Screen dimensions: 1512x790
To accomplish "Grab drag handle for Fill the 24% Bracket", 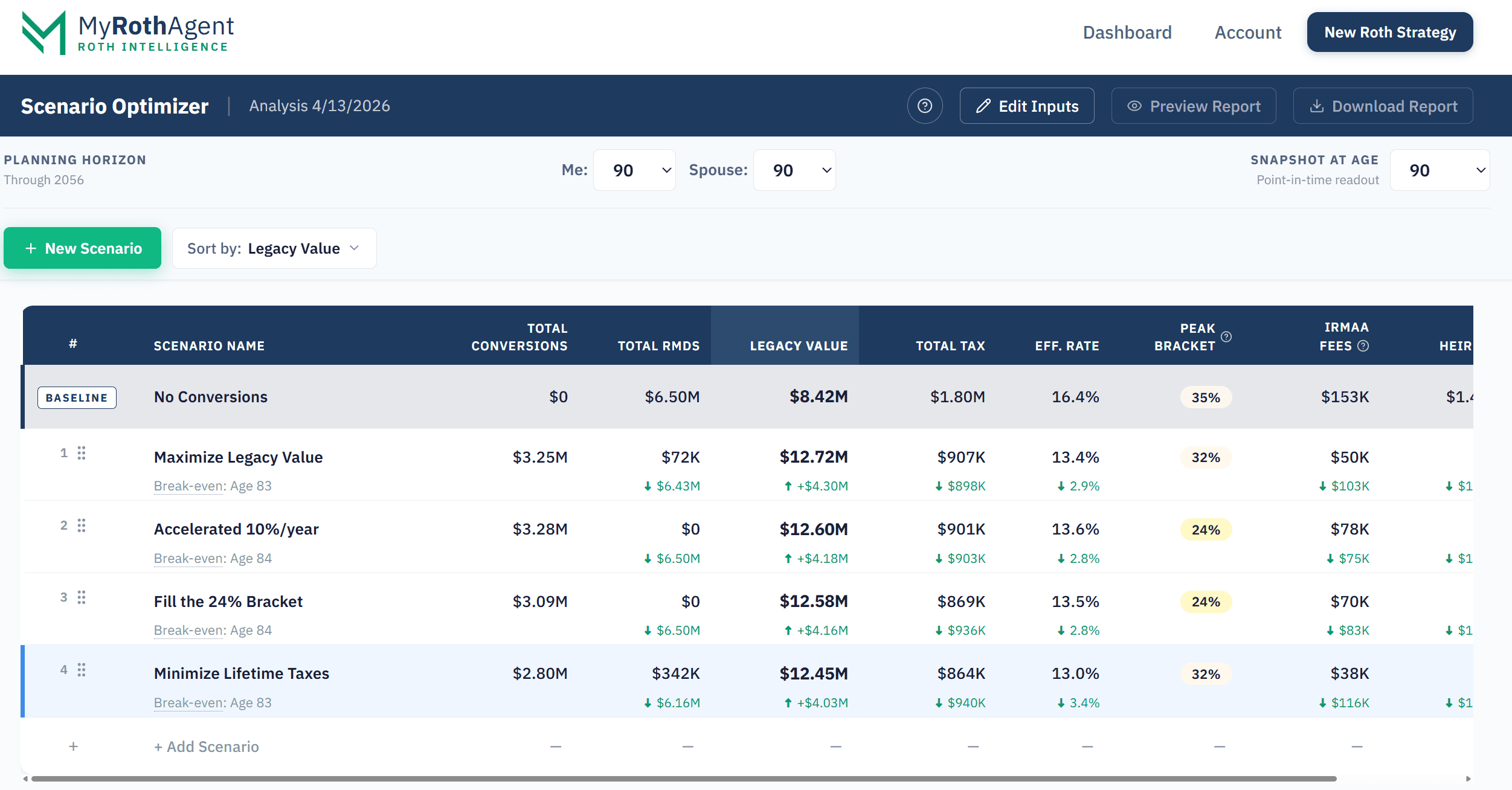I will pyautogui.click(x=82, y=597).
